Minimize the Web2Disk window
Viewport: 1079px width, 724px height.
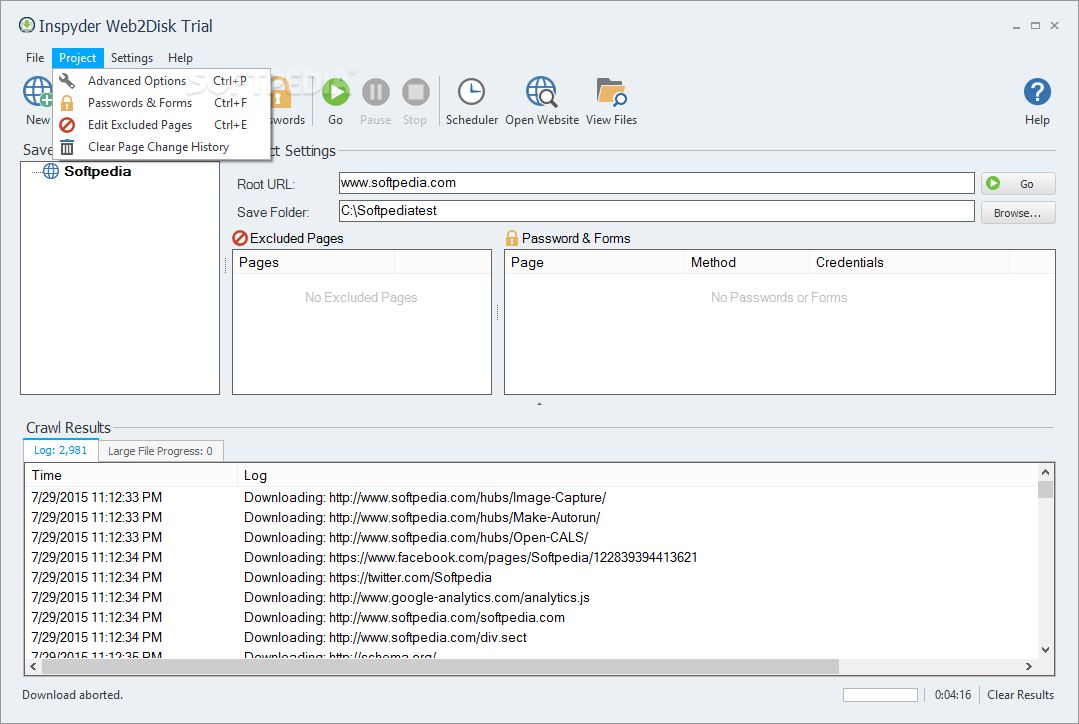pyautogui.click(x=1016, y=26)
